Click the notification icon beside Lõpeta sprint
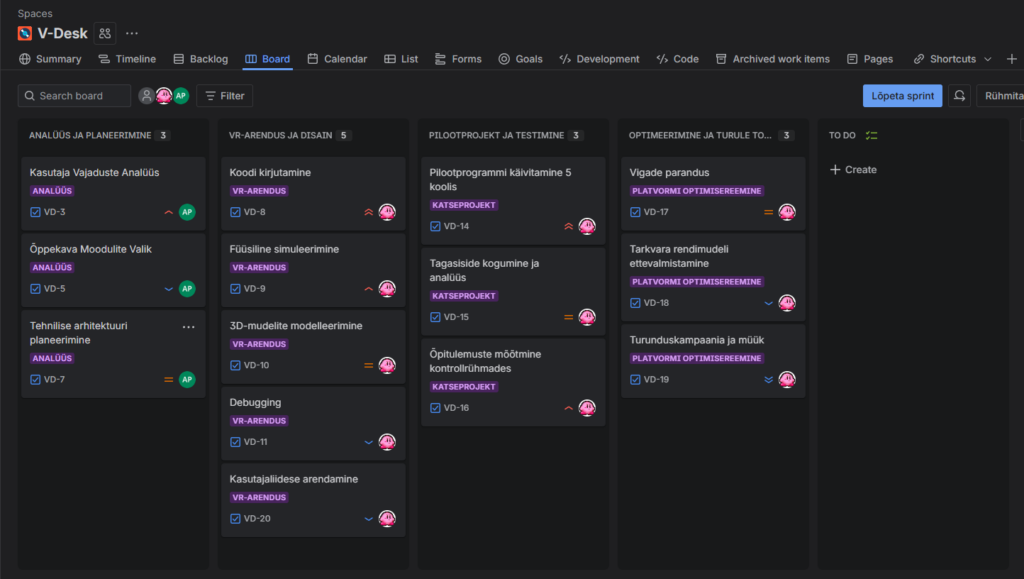1024x579 pixels. tap(960, 96)
